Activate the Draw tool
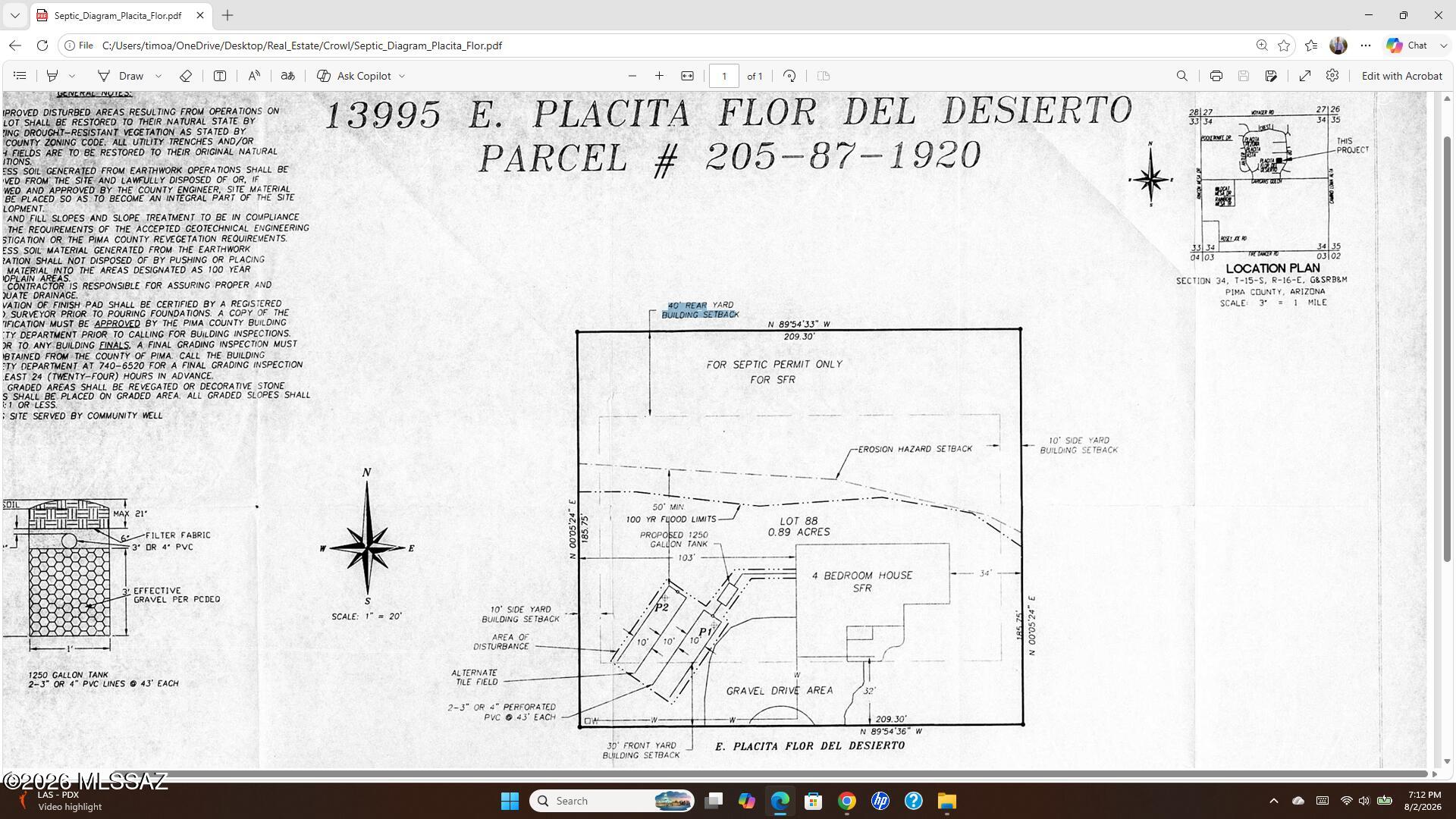1456x819 pixels. coord(121,76)
